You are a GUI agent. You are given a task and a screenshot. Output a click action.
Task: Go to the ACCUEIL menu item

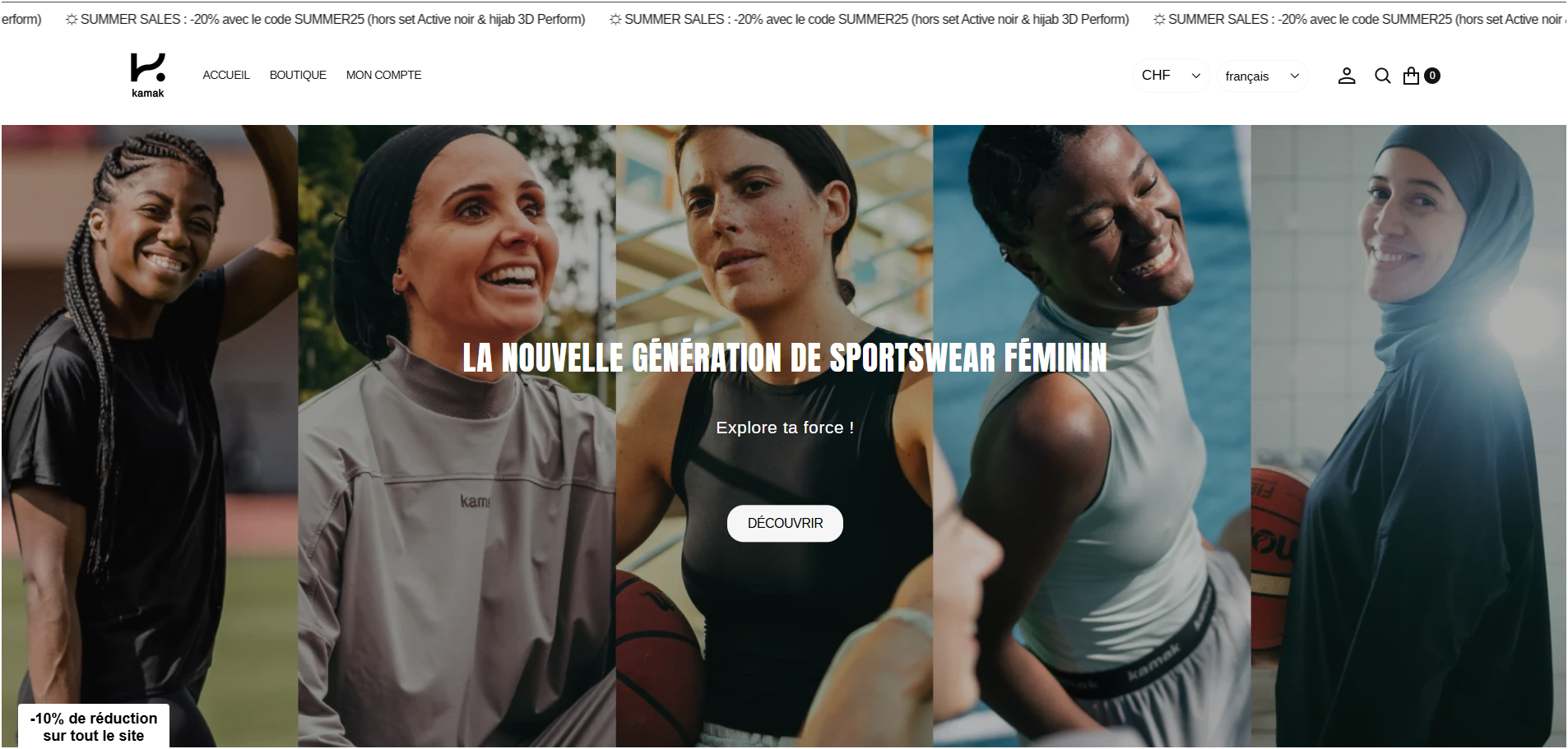coord(226,75)
